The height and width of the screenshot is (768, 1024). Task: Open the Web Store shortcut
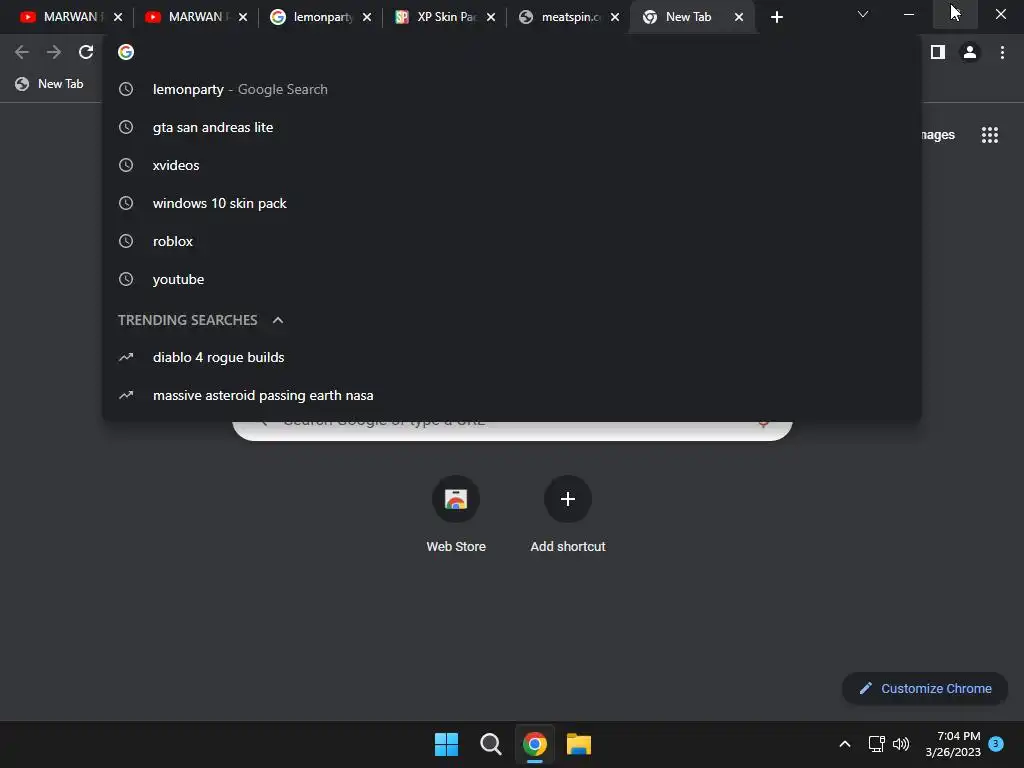coord(456,515)
